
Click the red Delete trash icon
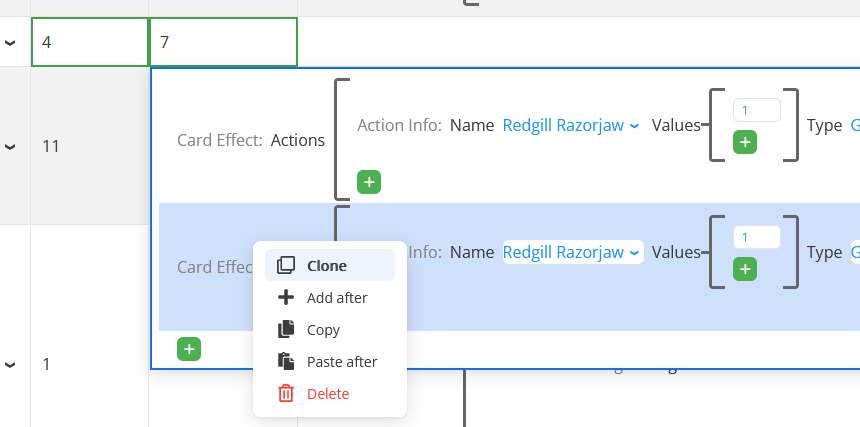pyautogui.click(x=286, y=394)
